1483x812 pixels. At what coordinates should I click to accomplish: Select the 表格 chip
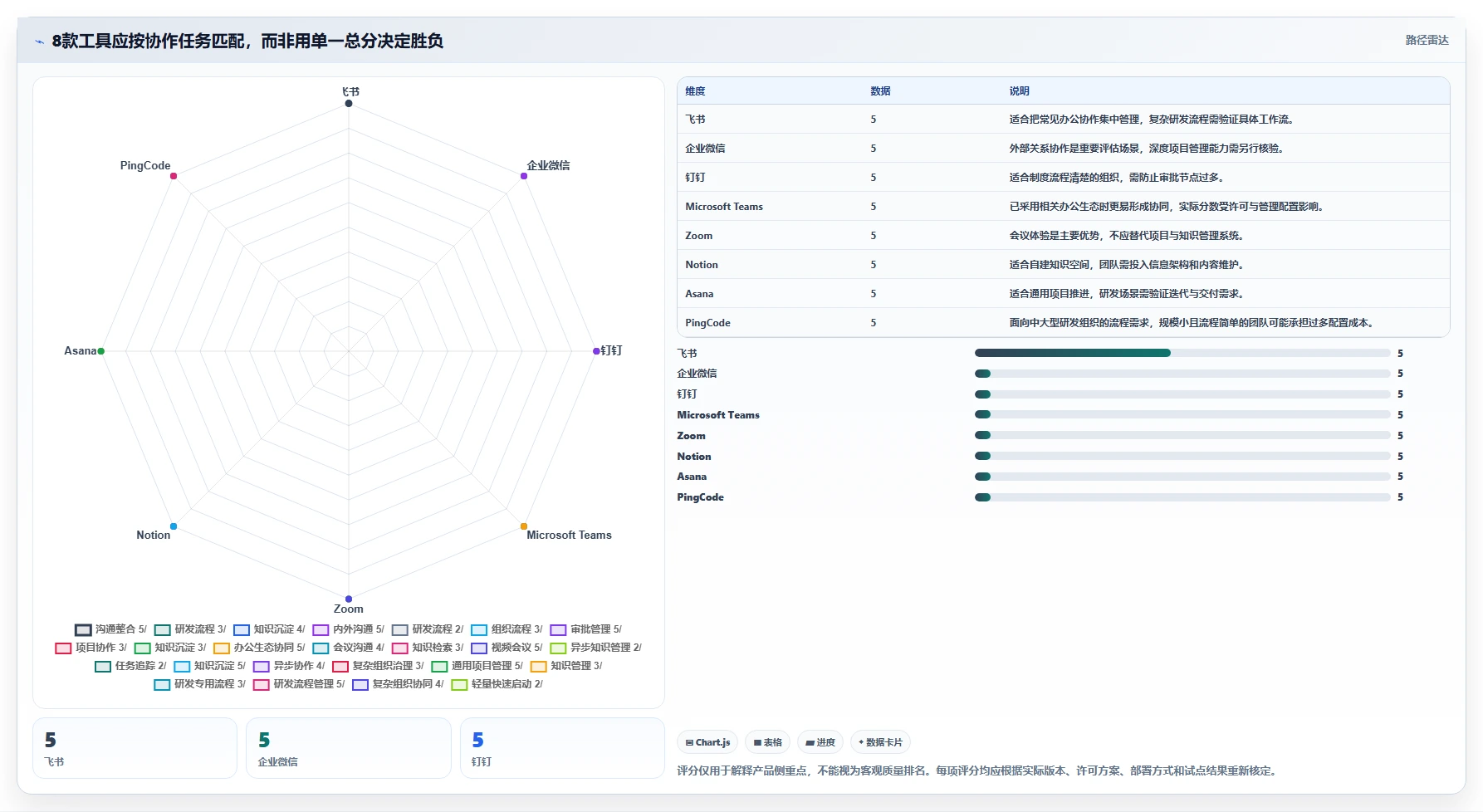click(x=767, y=742)
